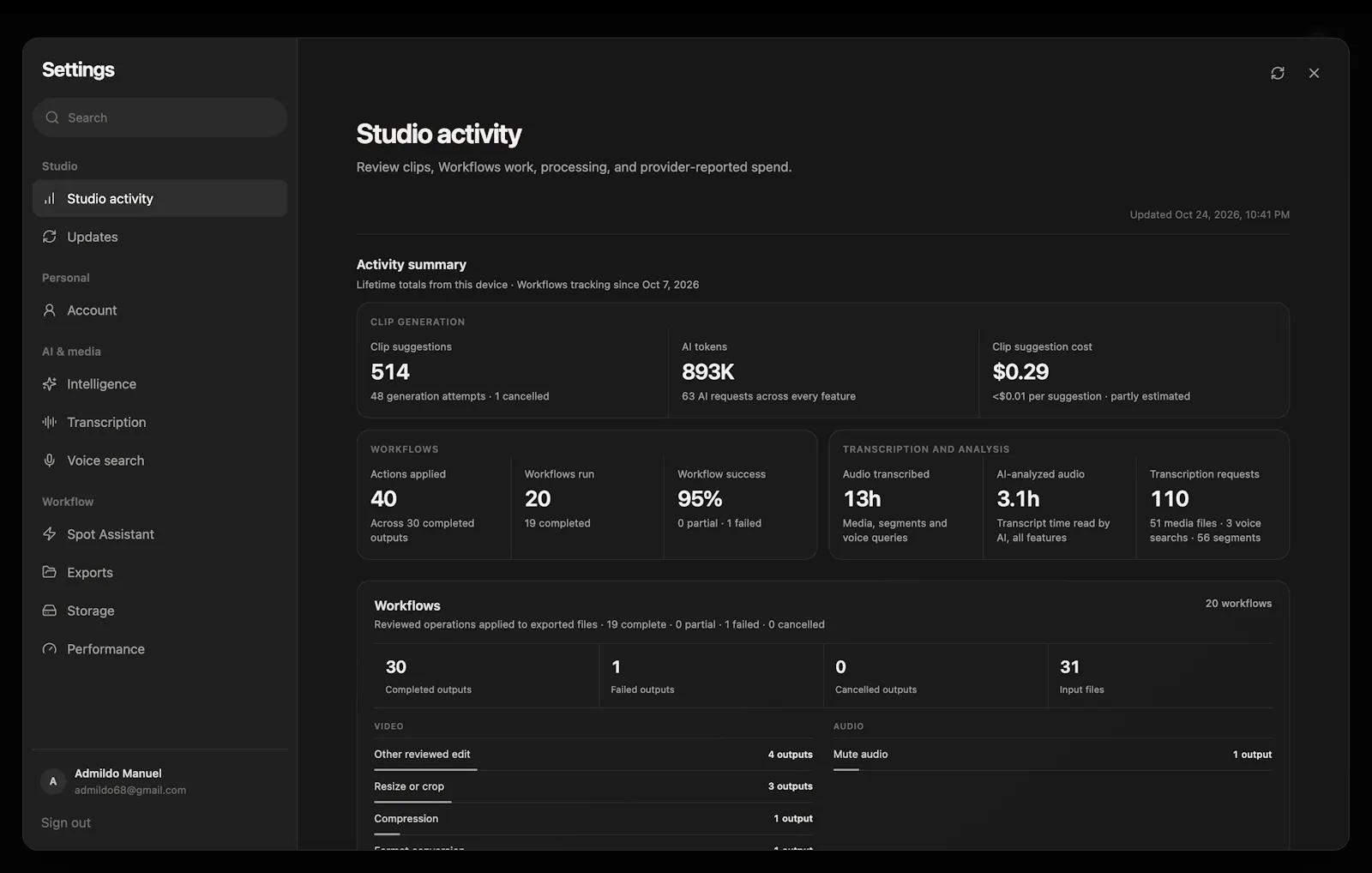Click the waveform icon beside Transcription
Screen dimensions: 1372x873
click(50, 422)
